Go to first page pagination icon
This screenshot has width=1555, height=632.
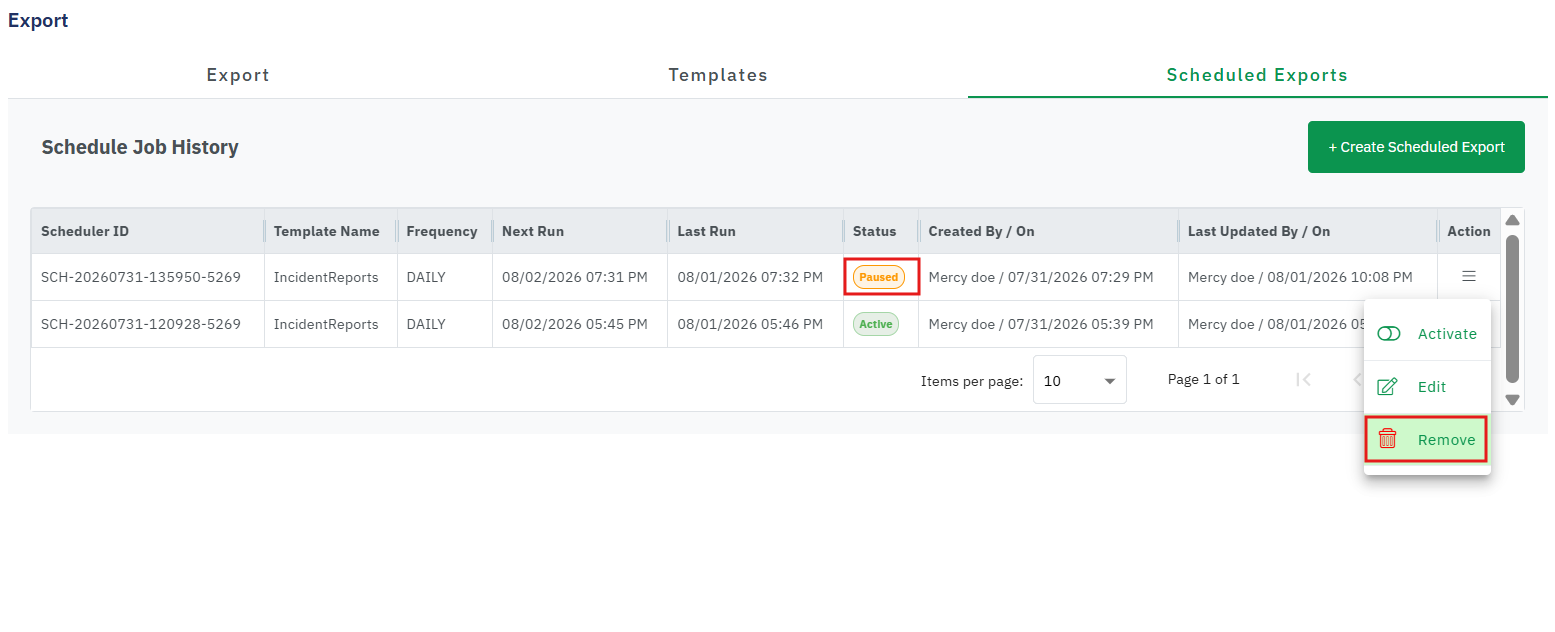1303,380
